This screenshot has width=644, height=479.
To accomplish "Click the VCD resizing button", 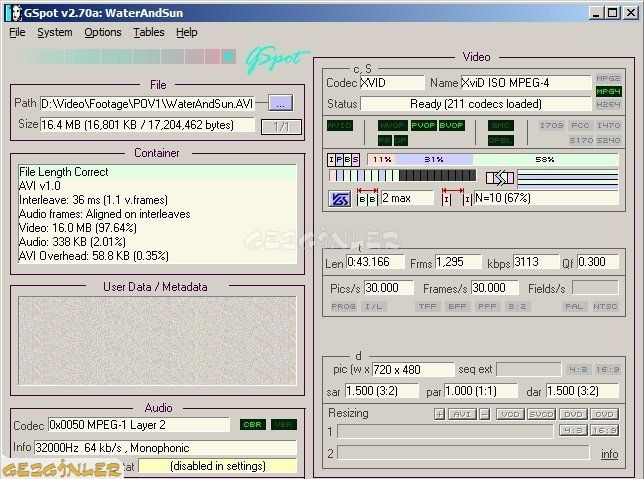I will (511, 414).
